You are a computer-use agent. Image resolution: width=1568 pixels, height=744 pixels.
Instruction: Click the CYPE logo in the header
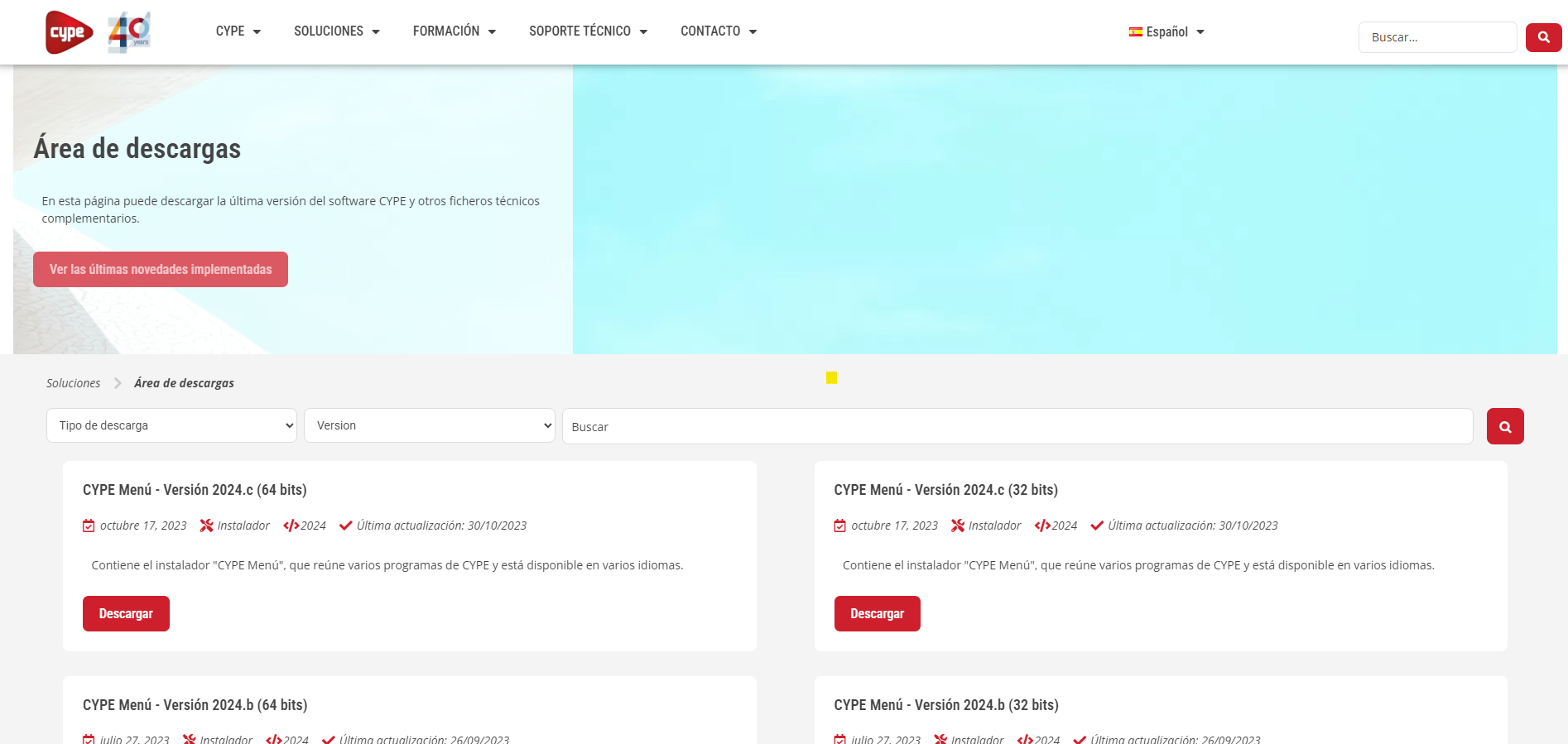click(69, 32)
